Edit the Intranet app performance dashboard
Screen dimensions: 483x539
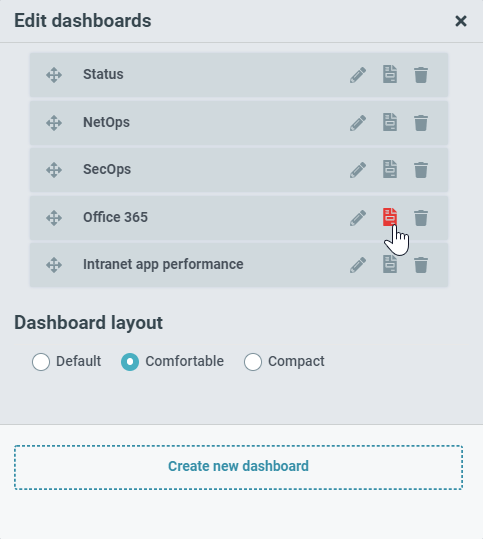(x=358, y=265)
